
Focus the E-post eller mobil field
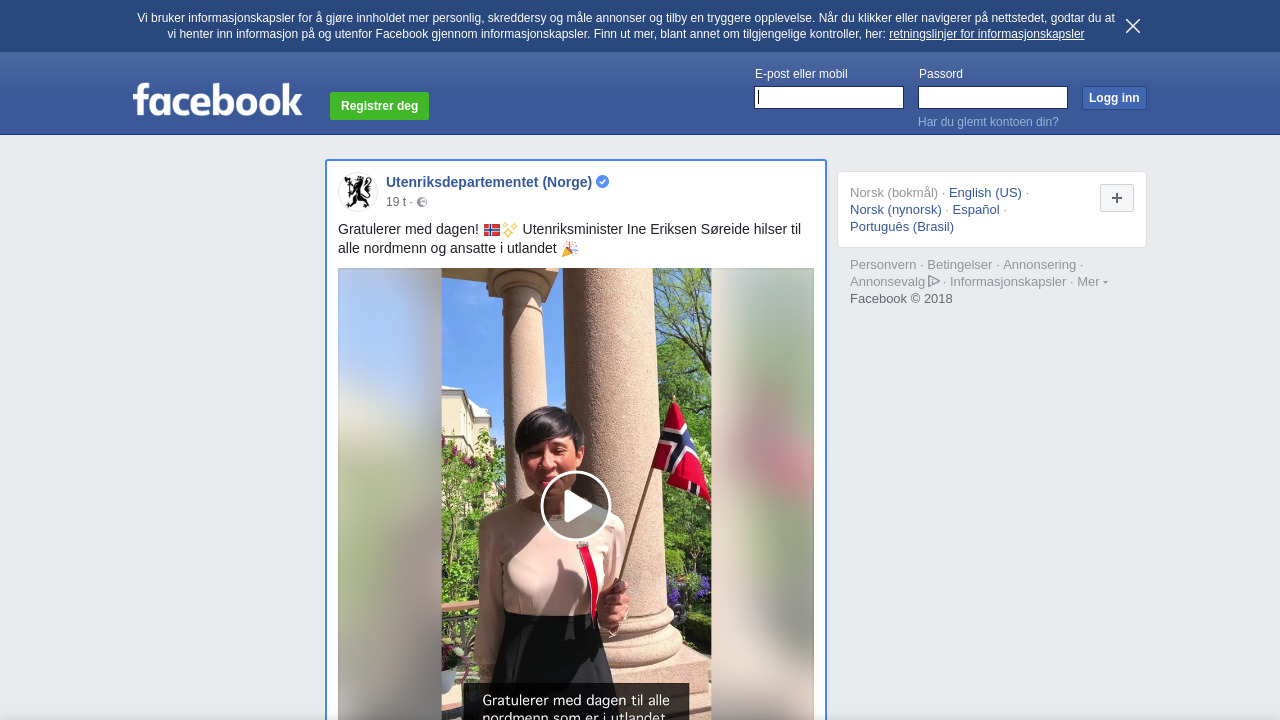click(829, 97)
